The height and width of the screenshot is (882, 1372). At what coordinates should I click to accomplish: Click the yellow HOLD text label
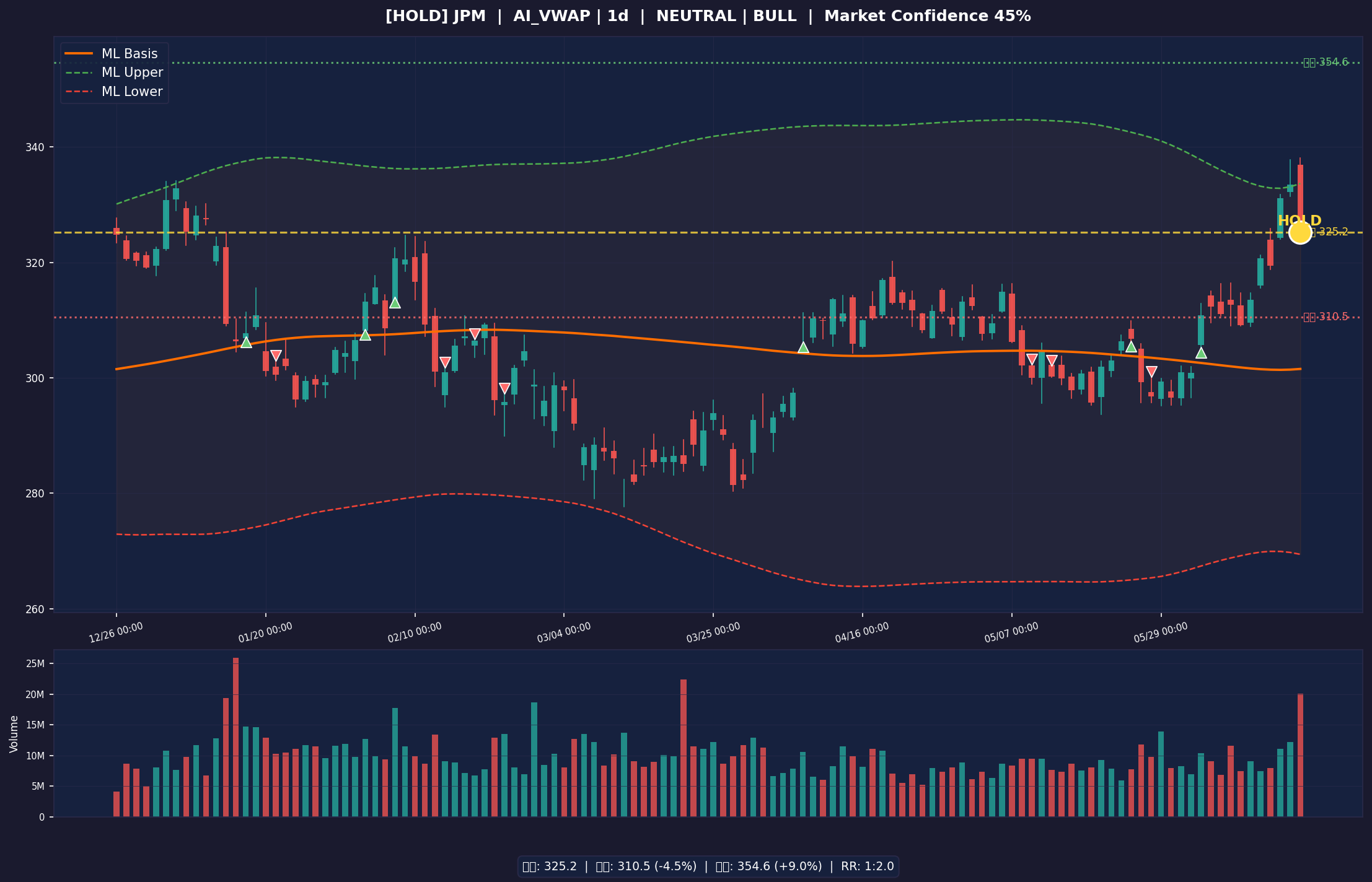click(1299, 220)
